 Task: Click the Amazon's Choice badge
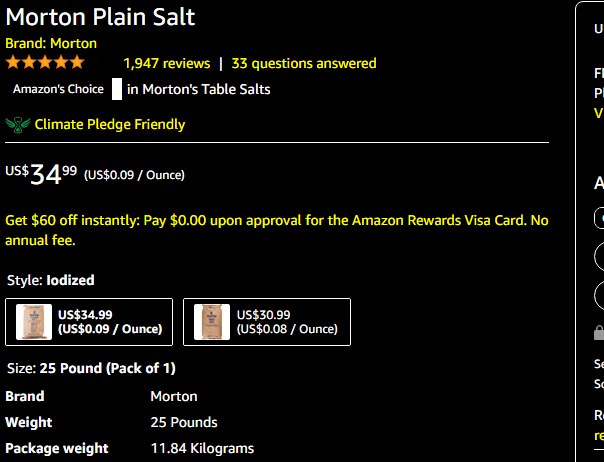tap(58, 89)
